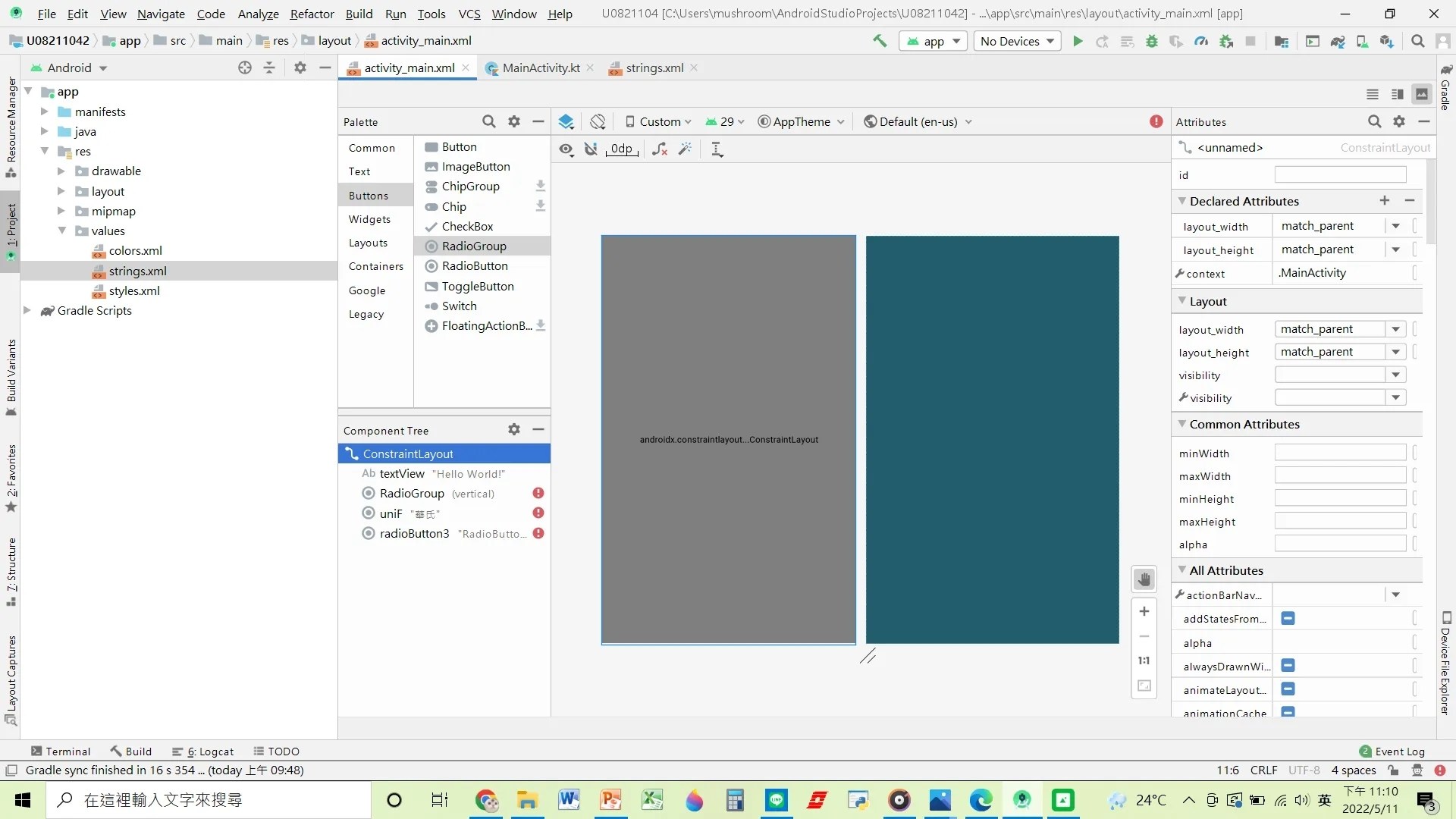Run the app using the green Run icon
The height and width of the screenshot is (819, 1456).
coord(1078,41)
